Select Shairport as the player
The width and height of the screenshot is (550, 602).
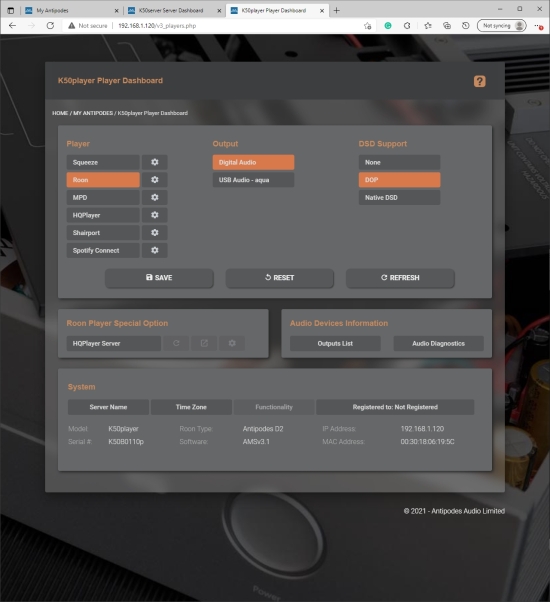(103, 233)
